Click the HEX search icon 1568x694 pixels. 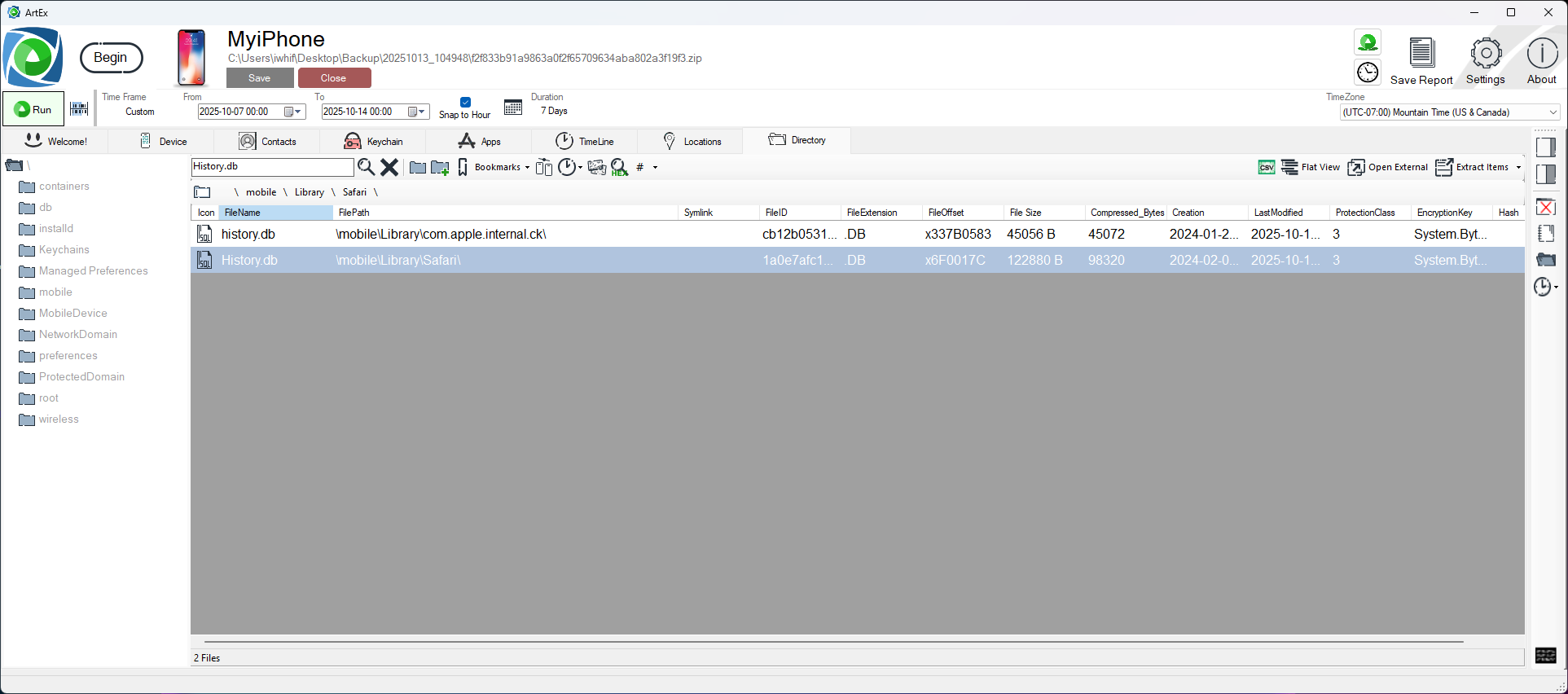pyautogui.click(x=620, y=167)
